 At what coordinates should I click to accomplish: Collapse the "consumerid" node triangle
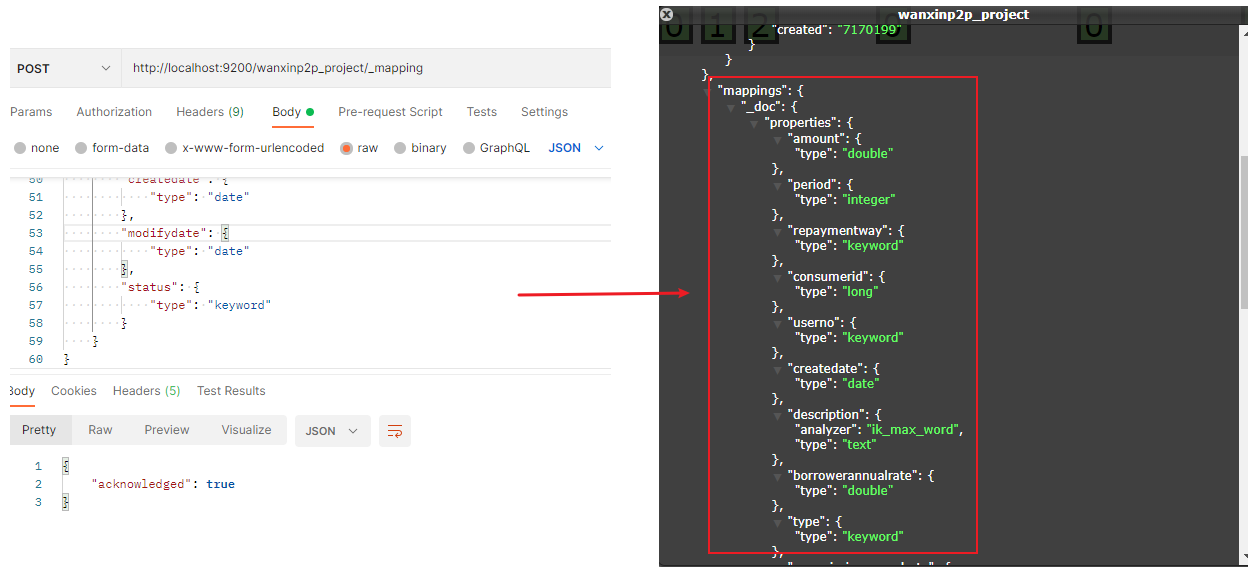point(778,277)
